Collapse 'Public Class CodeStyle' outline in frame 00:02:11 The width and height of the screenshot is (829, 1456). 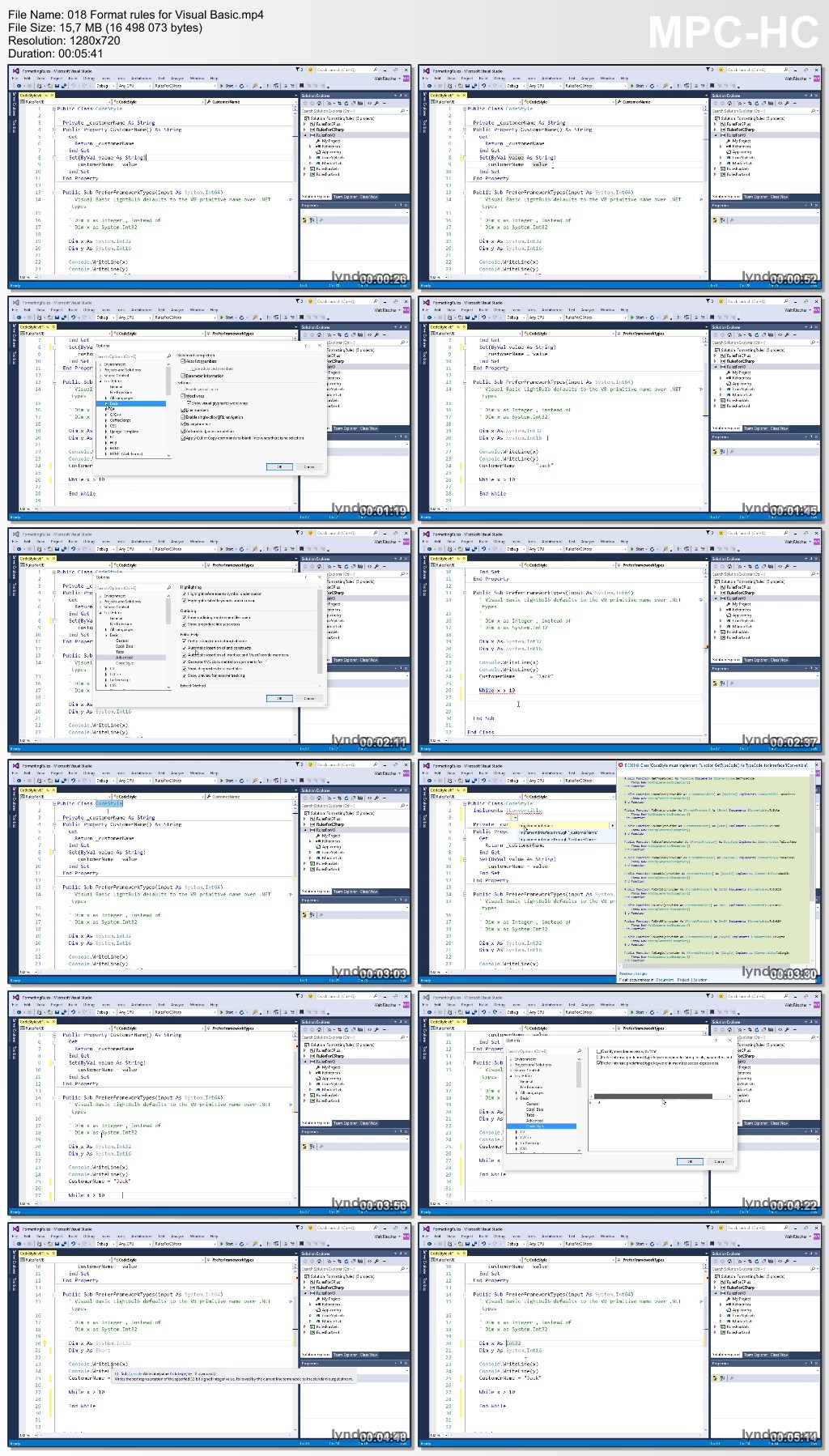point(54,572)
